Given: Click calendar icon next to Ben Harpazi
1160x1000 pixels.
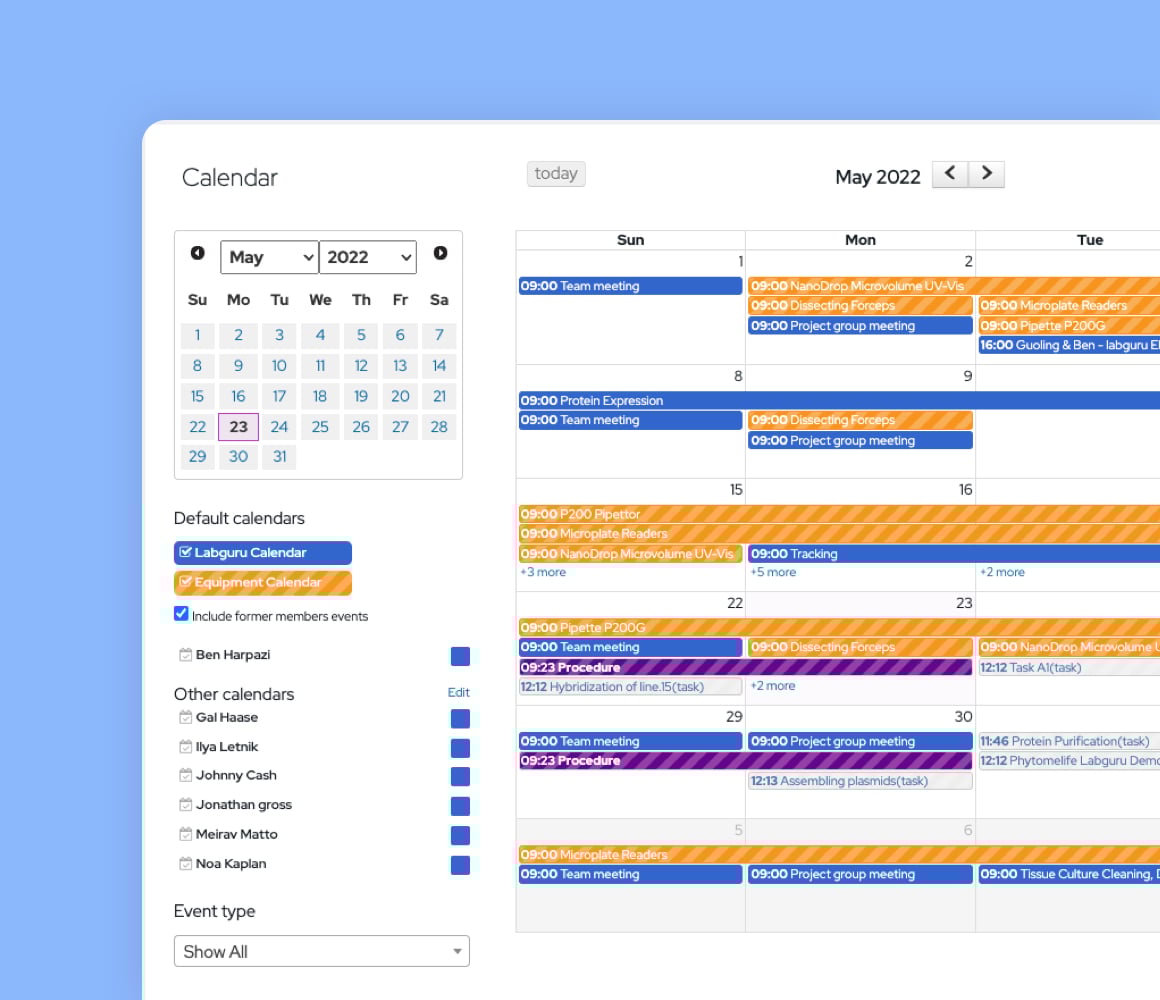Looking at the screenshot, I should [185, 655].
